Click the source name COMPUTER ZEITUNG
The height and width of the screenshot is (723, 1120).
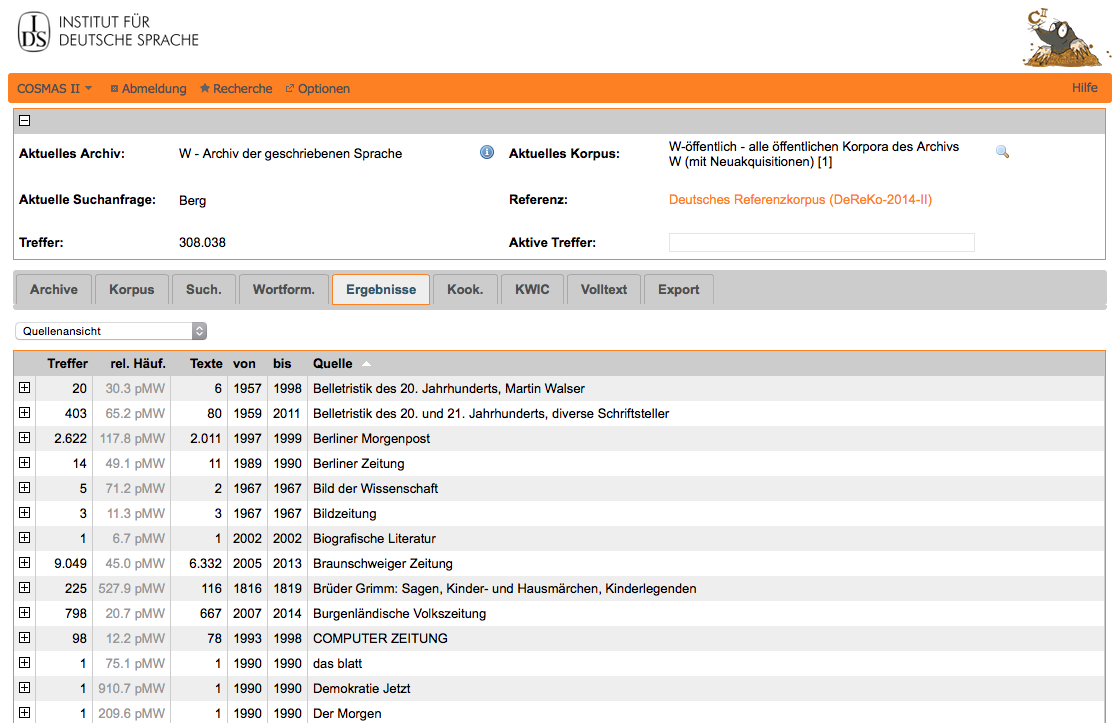(381, 639)
